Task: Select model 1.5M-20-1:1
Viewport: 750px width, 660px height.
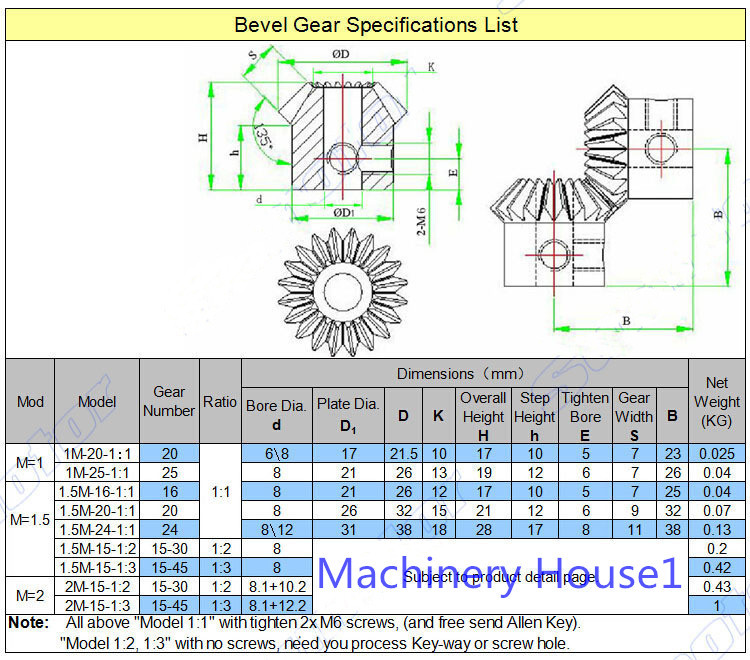Action: coord(97,511)
